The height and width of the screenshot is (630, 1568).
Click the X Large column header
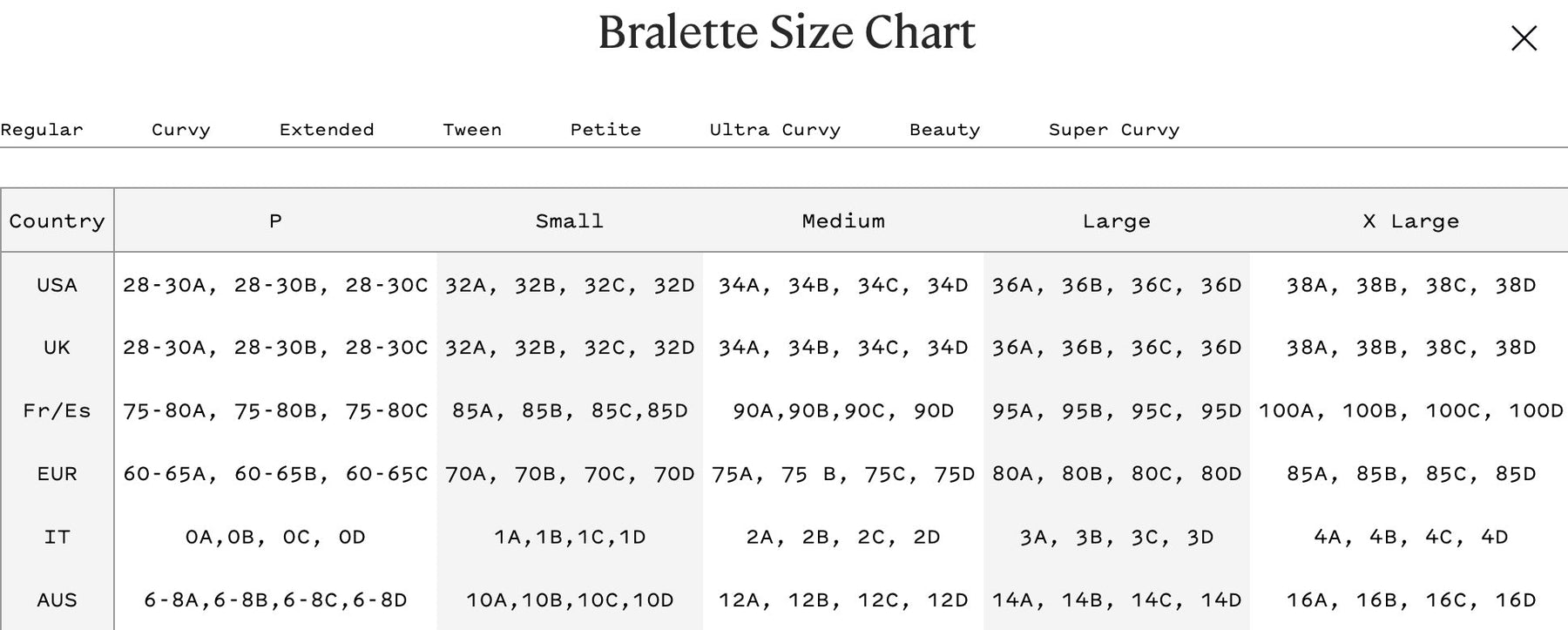coord(1410,221)
